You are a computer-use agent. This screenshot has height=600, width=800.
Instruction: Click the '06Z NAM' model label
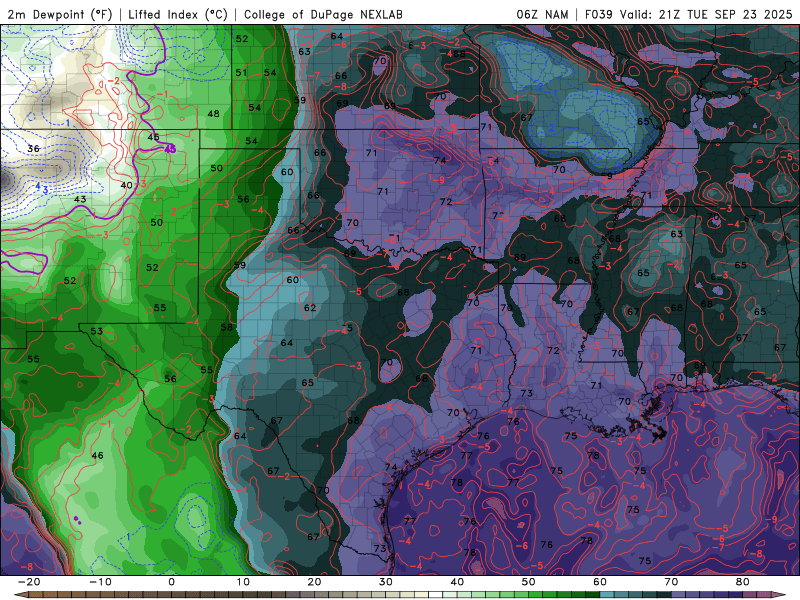point(542,14)
